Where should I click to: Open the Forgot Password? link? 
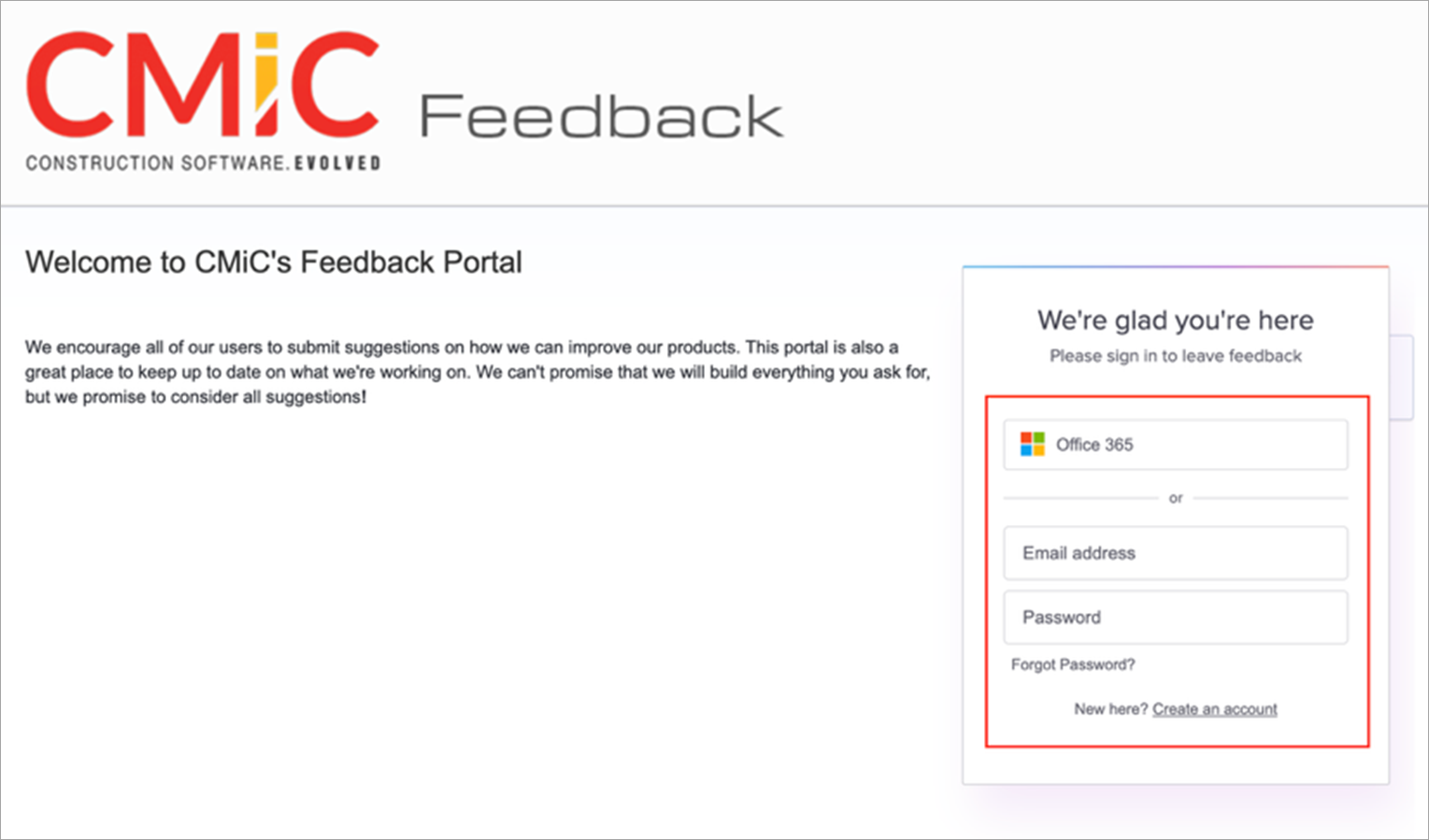[x=1073, y=664]
